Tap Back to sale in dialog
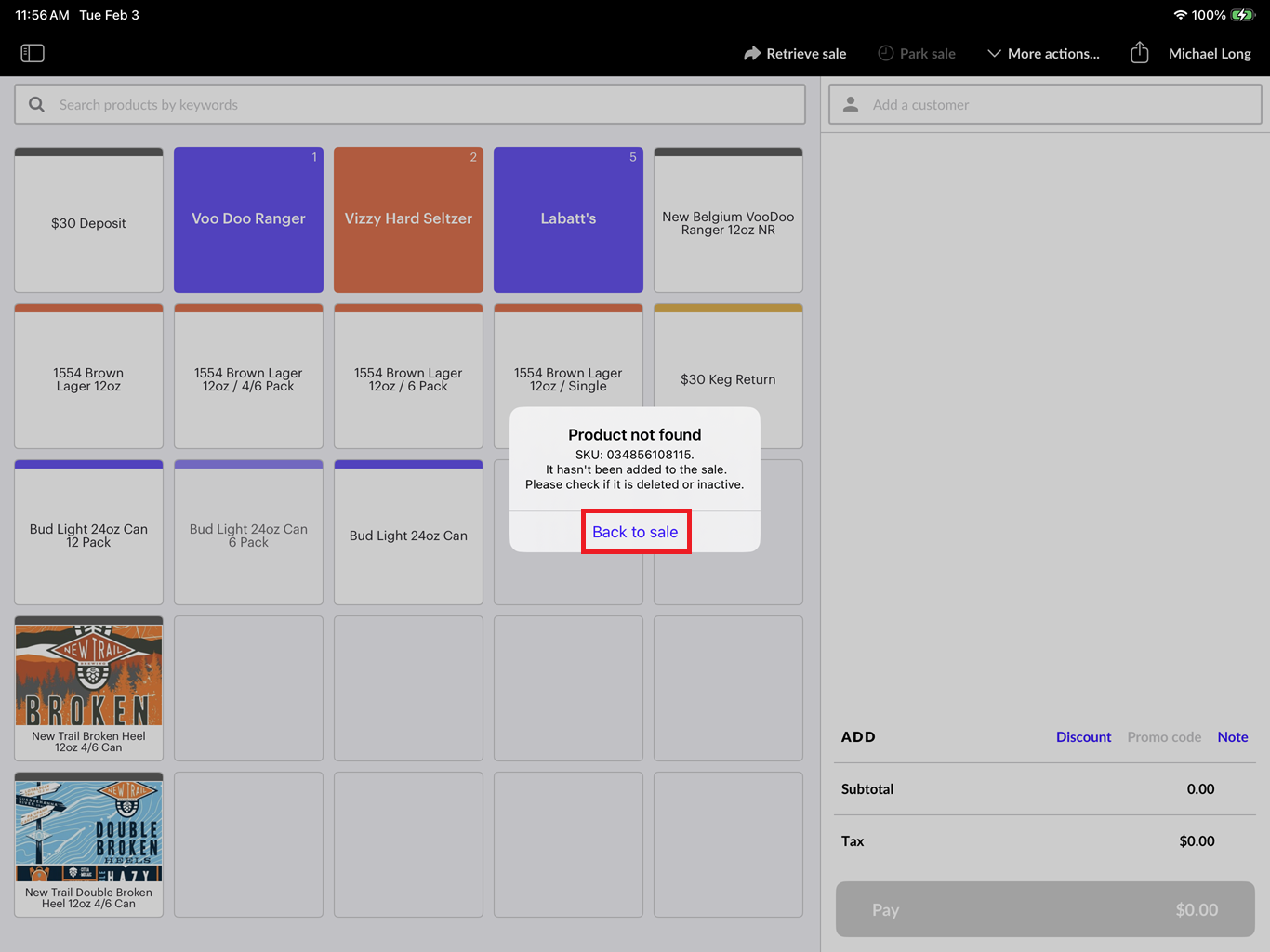 pos(635,532)
